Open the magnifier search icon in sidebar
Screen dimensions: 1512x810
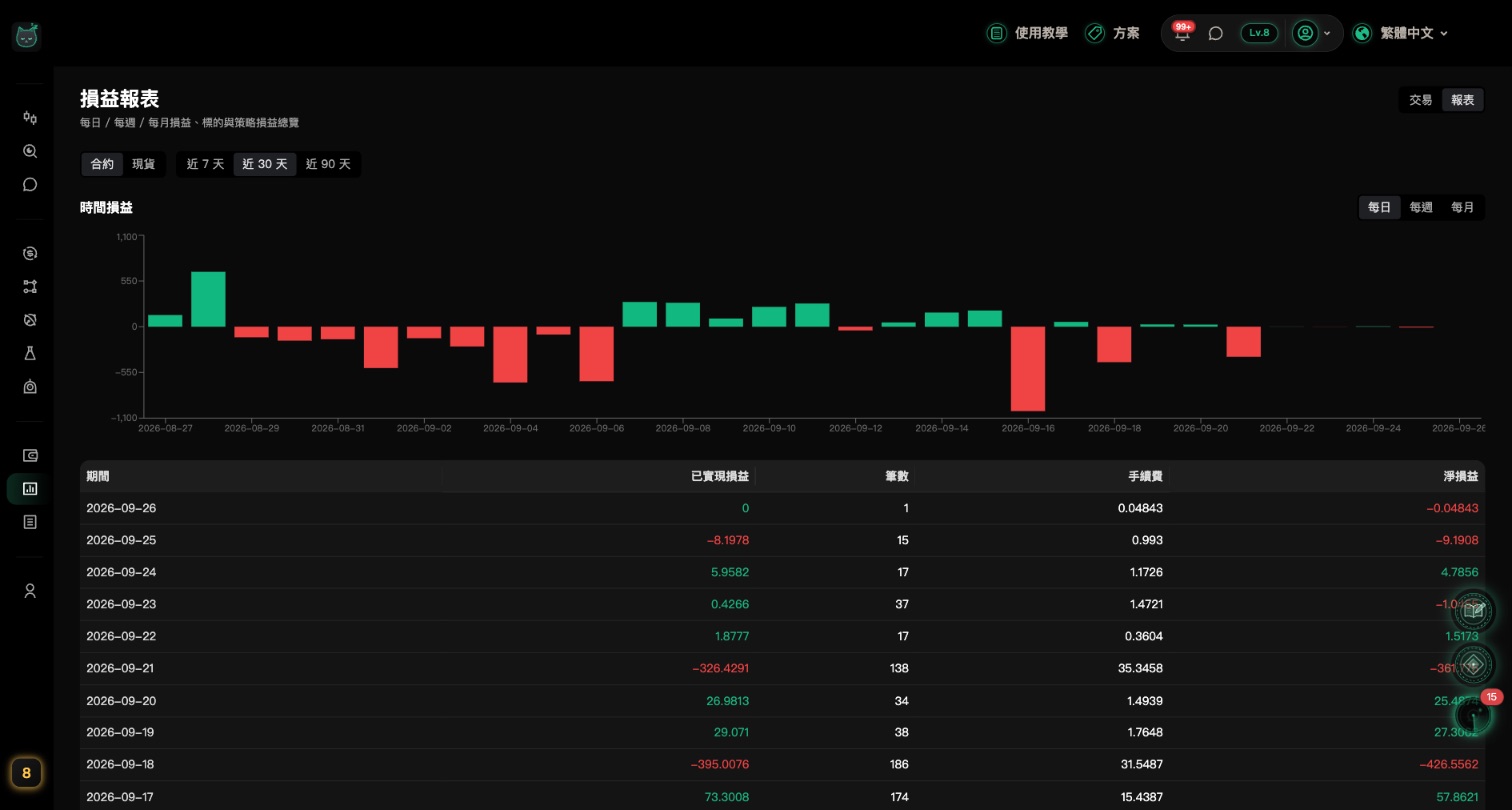tap(30, 151)
